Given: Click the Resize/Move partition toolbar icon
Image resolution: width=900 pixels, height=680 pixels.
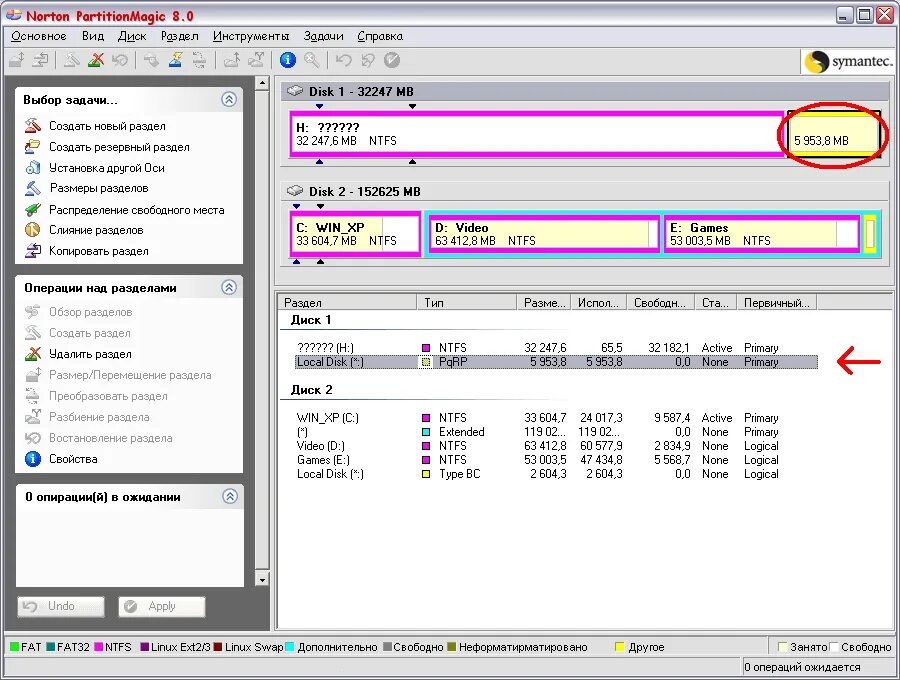Looking at the screenshot, I should [17, 60].
